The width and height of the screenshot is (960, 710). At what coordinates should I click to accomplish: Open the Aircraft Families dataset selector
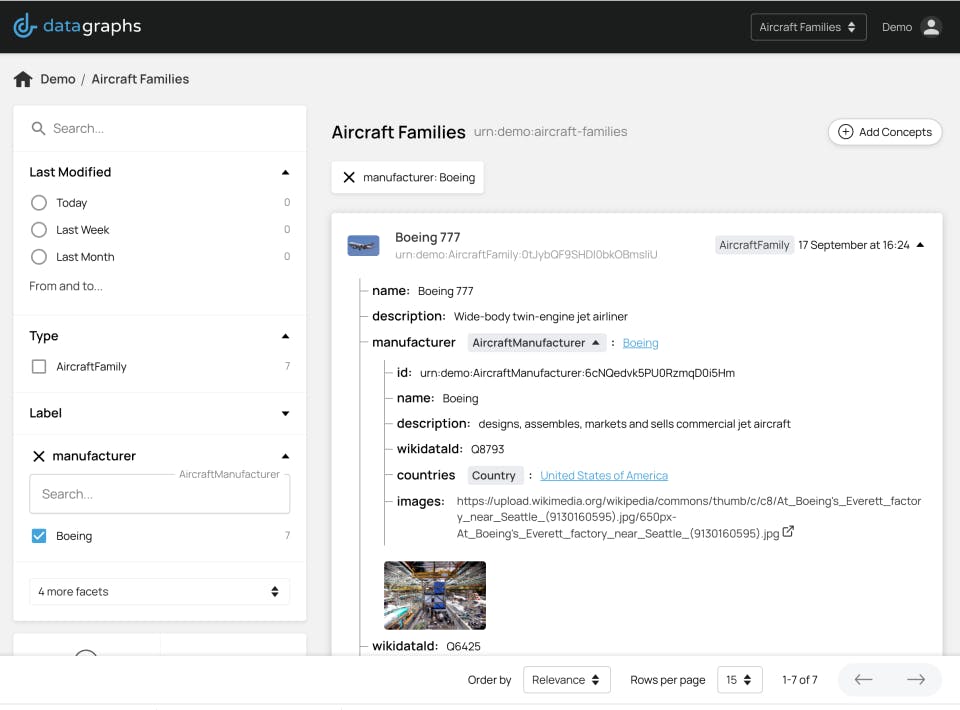click(x=808, y=27)
